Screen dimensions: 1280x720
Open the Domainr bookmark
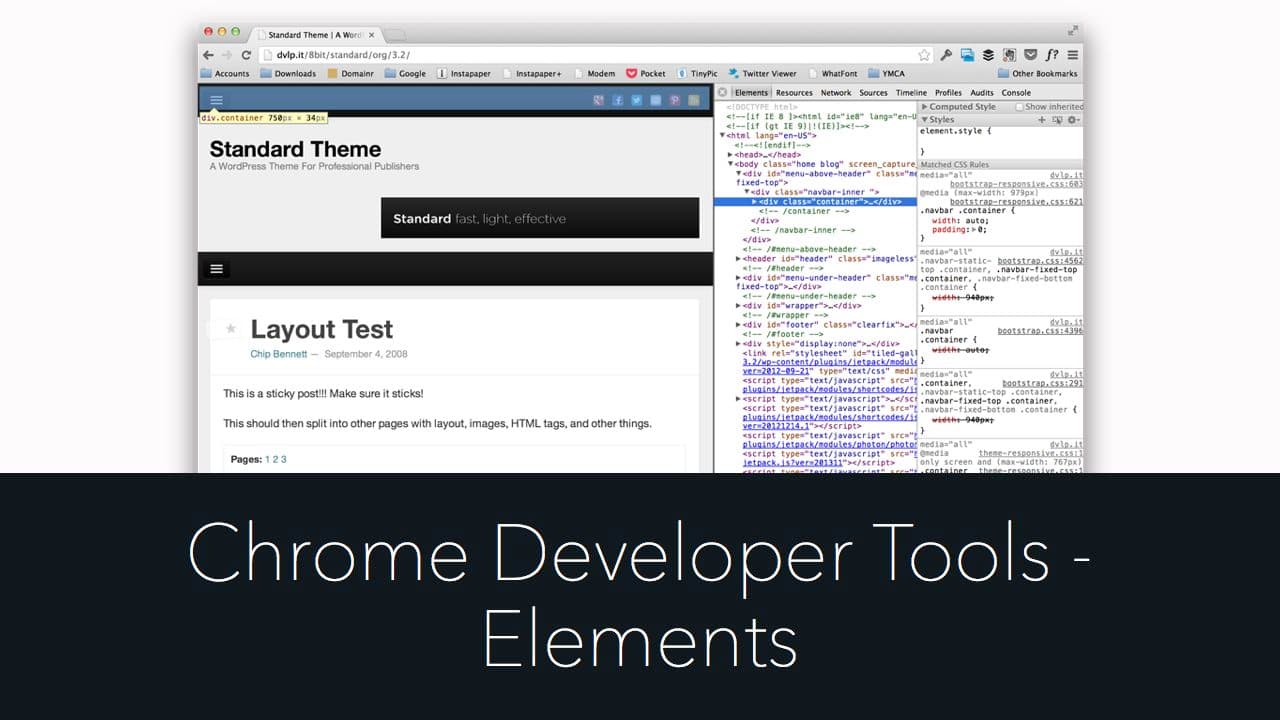tap(350, 73)
